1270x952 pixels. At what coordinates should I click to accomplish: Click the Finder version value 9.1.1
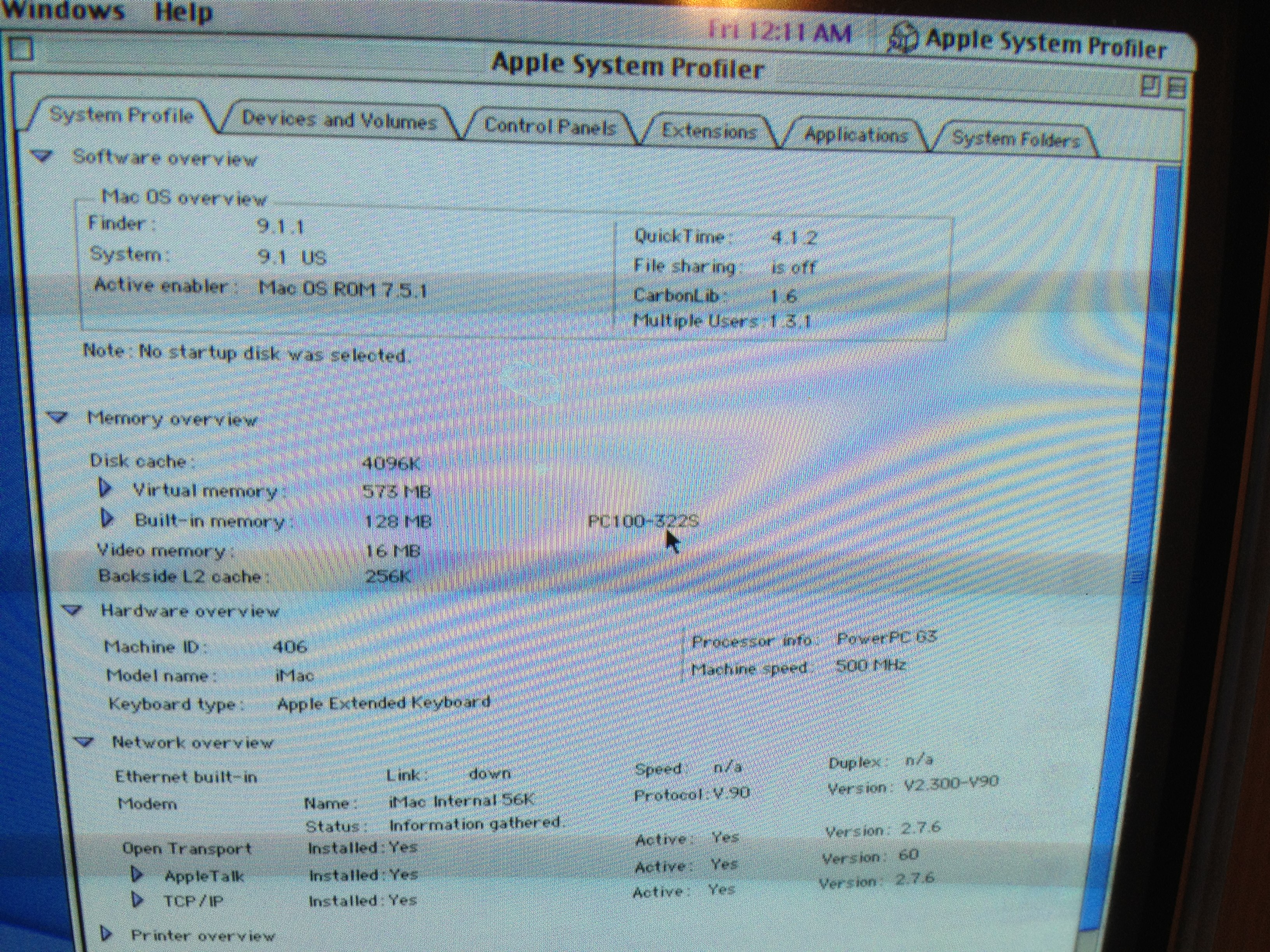coord(280,226)
